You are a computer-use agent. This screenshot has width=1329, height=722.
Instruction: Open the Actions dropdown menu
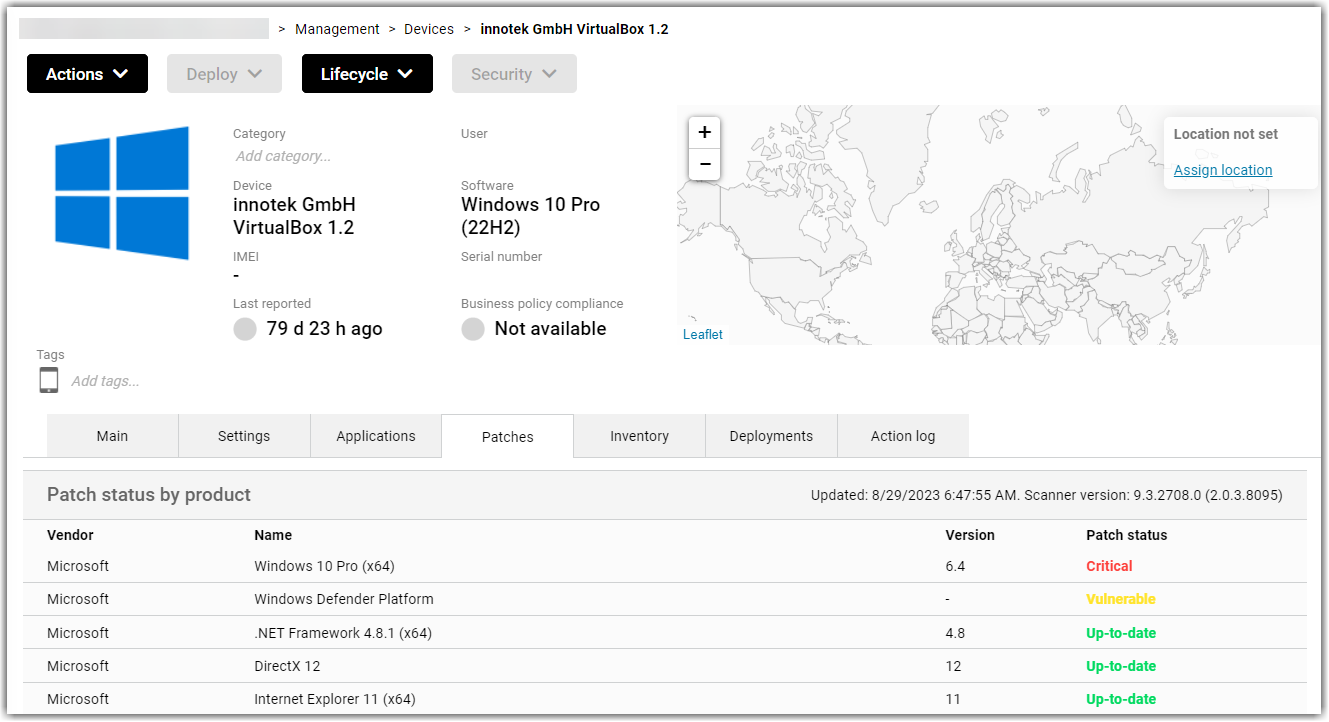point(87,74)
